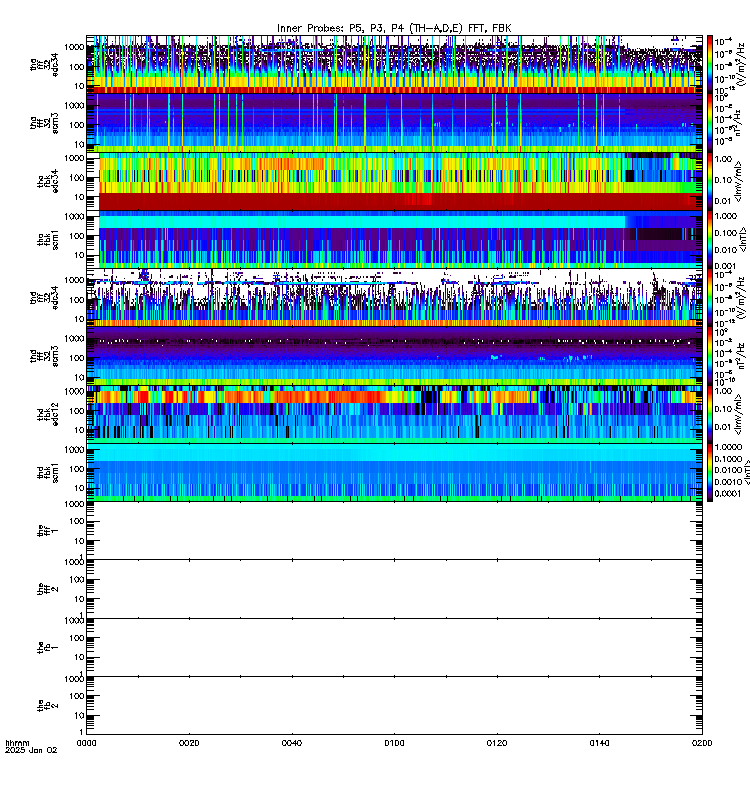Select the thd fff 32 edc34 spectrogram panel

tap(394, 297)
